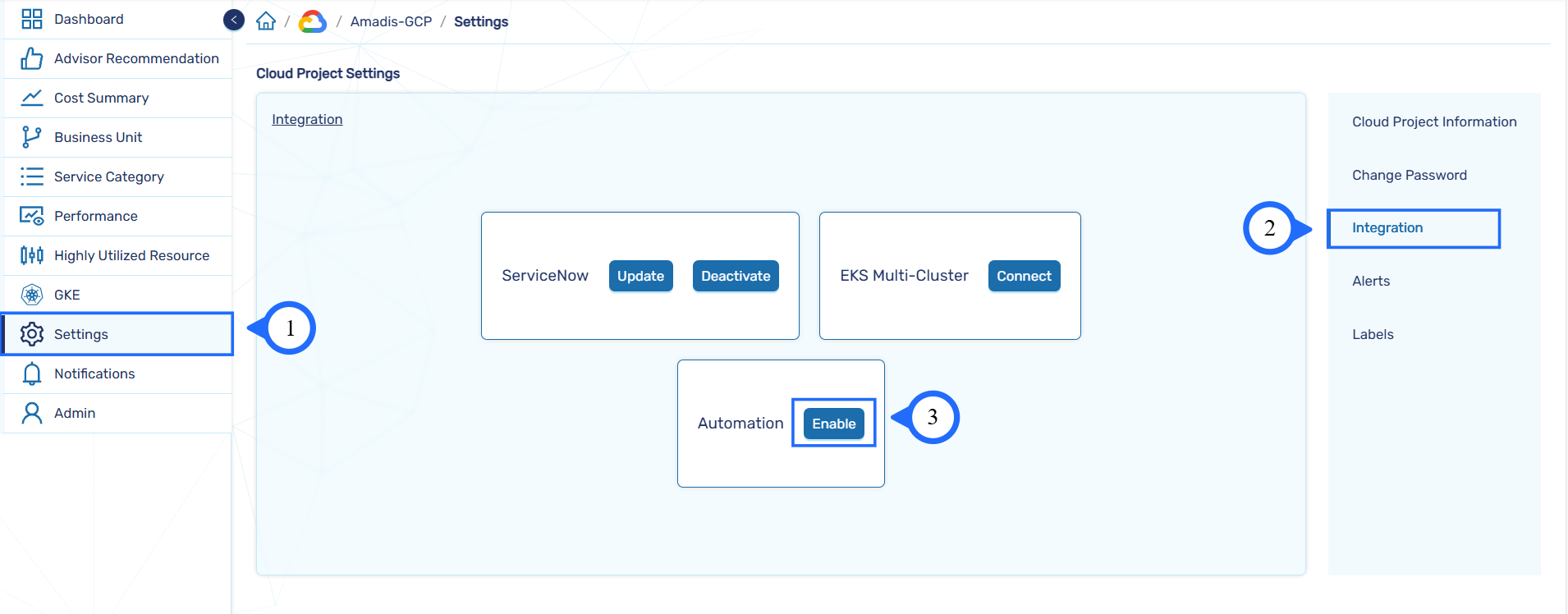Image resolution: width=1568 pixels, height=614 pixels.
Task: Open the Labels settings section
Action: point(1373,334)
